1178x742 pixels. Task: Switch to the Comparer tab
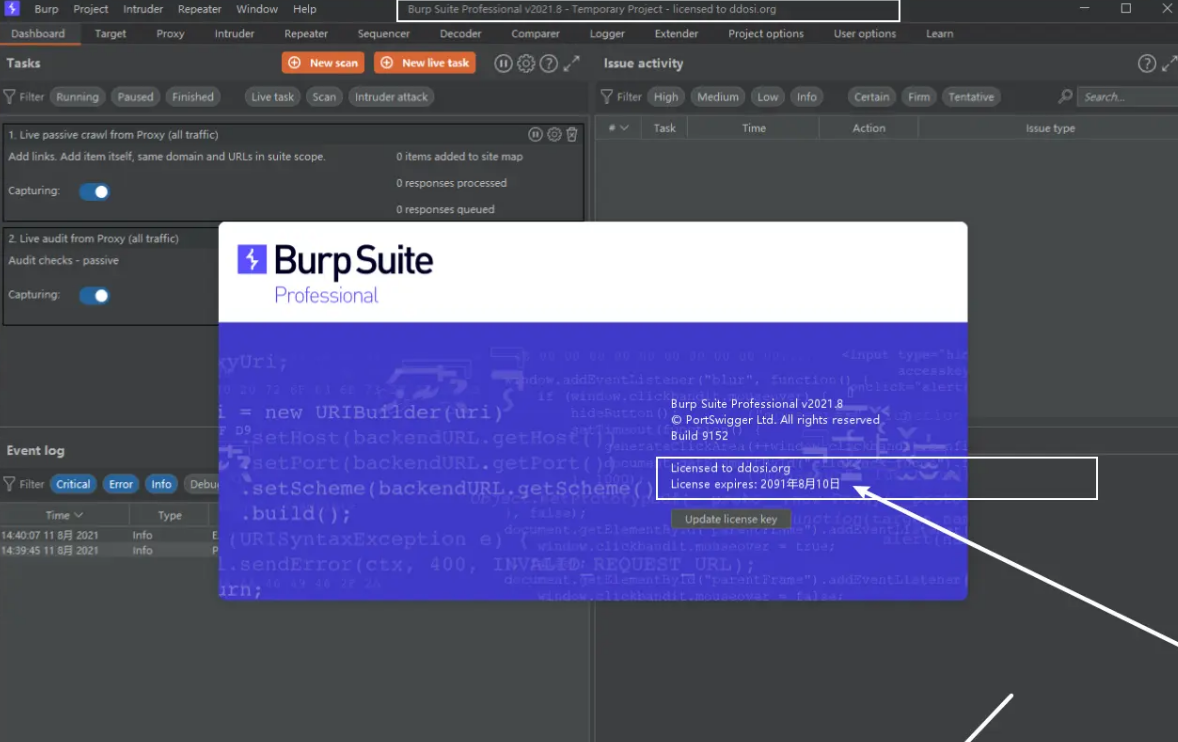pos(536,34)
